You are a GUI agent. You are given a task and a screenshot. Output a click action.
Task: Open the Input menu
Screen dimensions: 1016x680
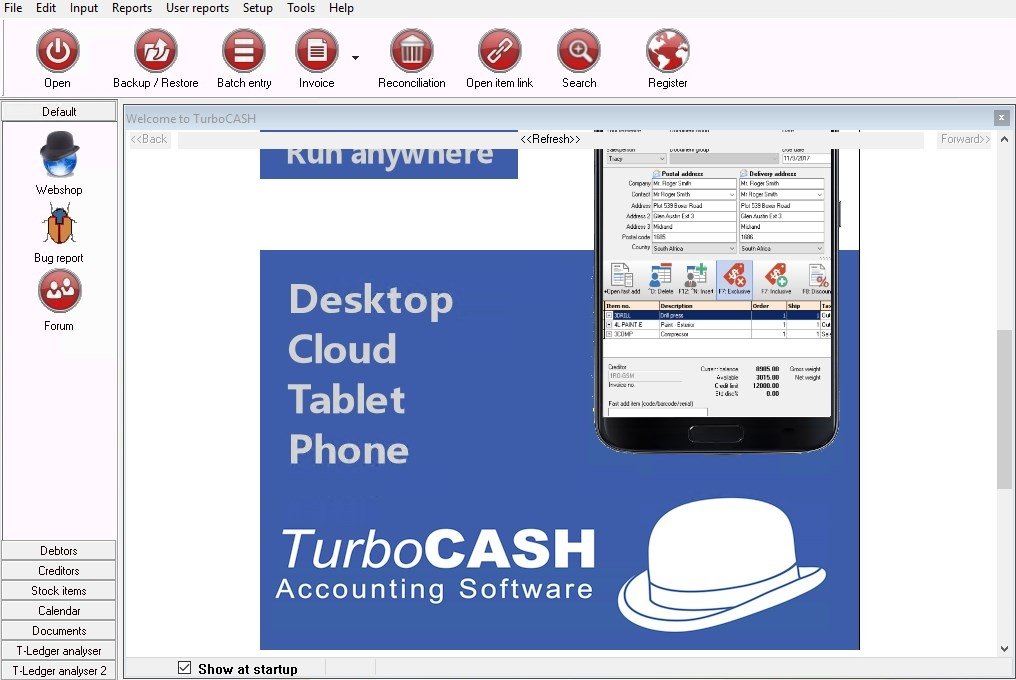84,8
